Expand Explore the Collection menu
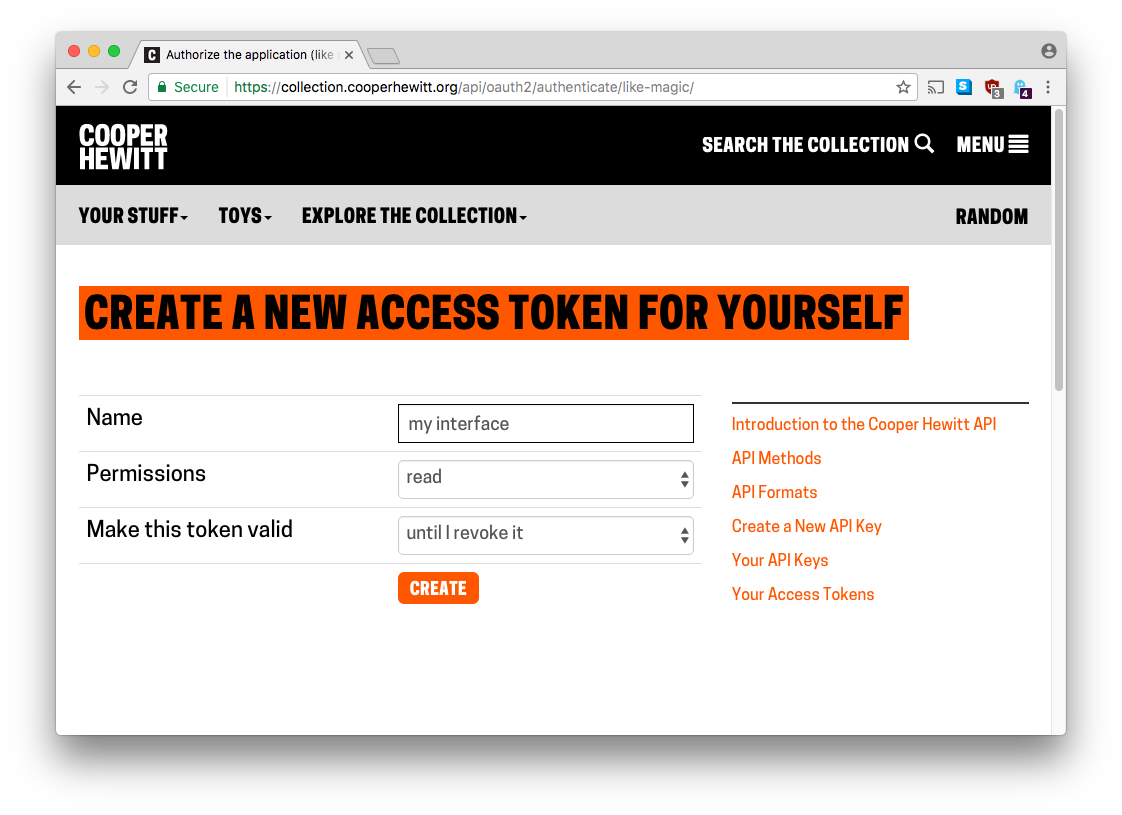The width and height of the screenshot is (1122, 815). click(x=414, y=216)
